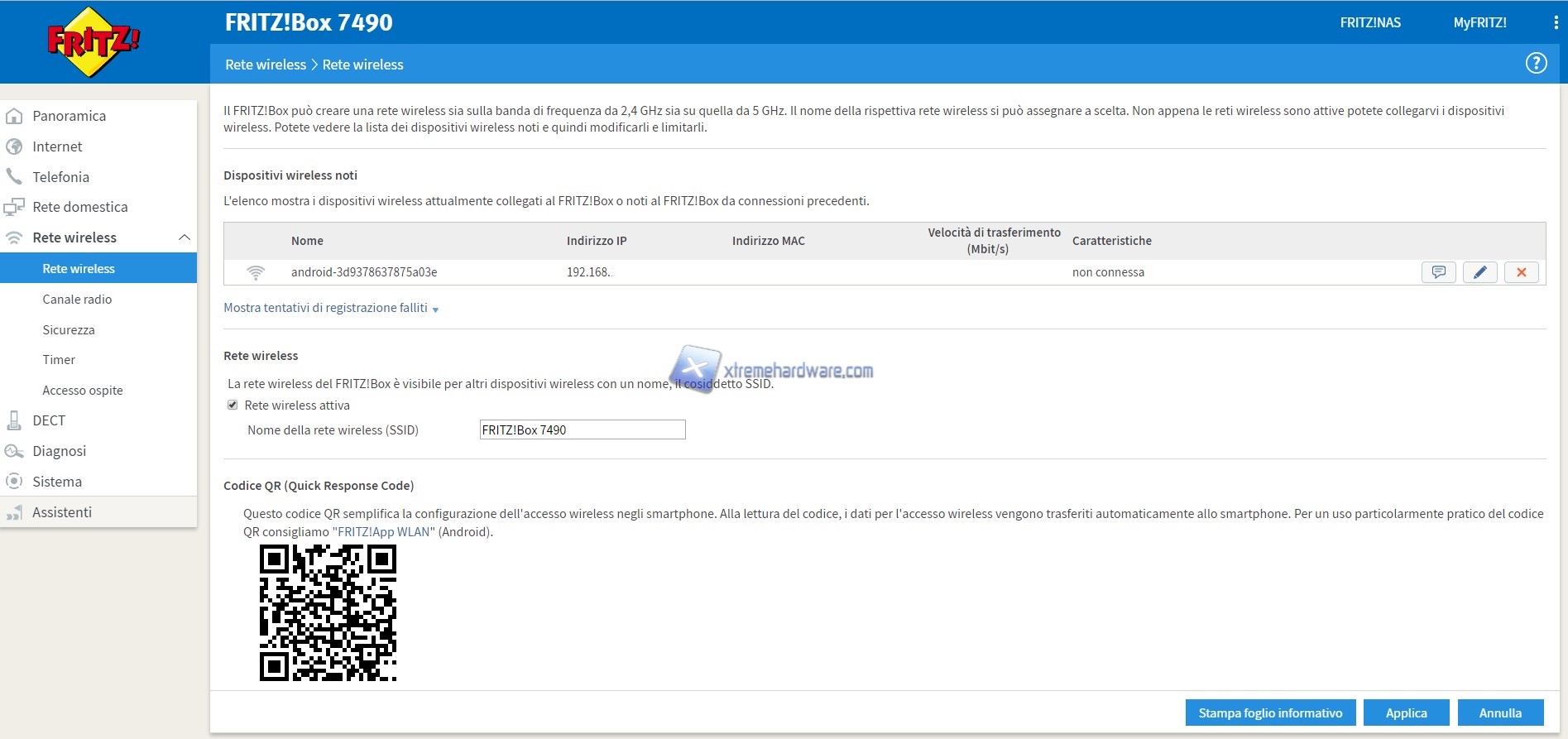This screenshot has width=1568, height=739.
Task: Select Accesso ospite in sidebar
Action: coord(83,391)
